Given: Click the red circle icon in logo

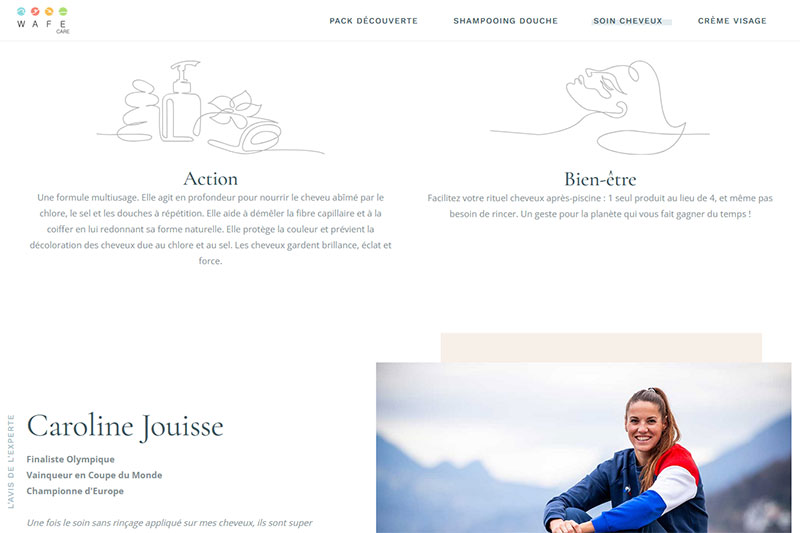Looking at the screenshot, I should [35, 11].
